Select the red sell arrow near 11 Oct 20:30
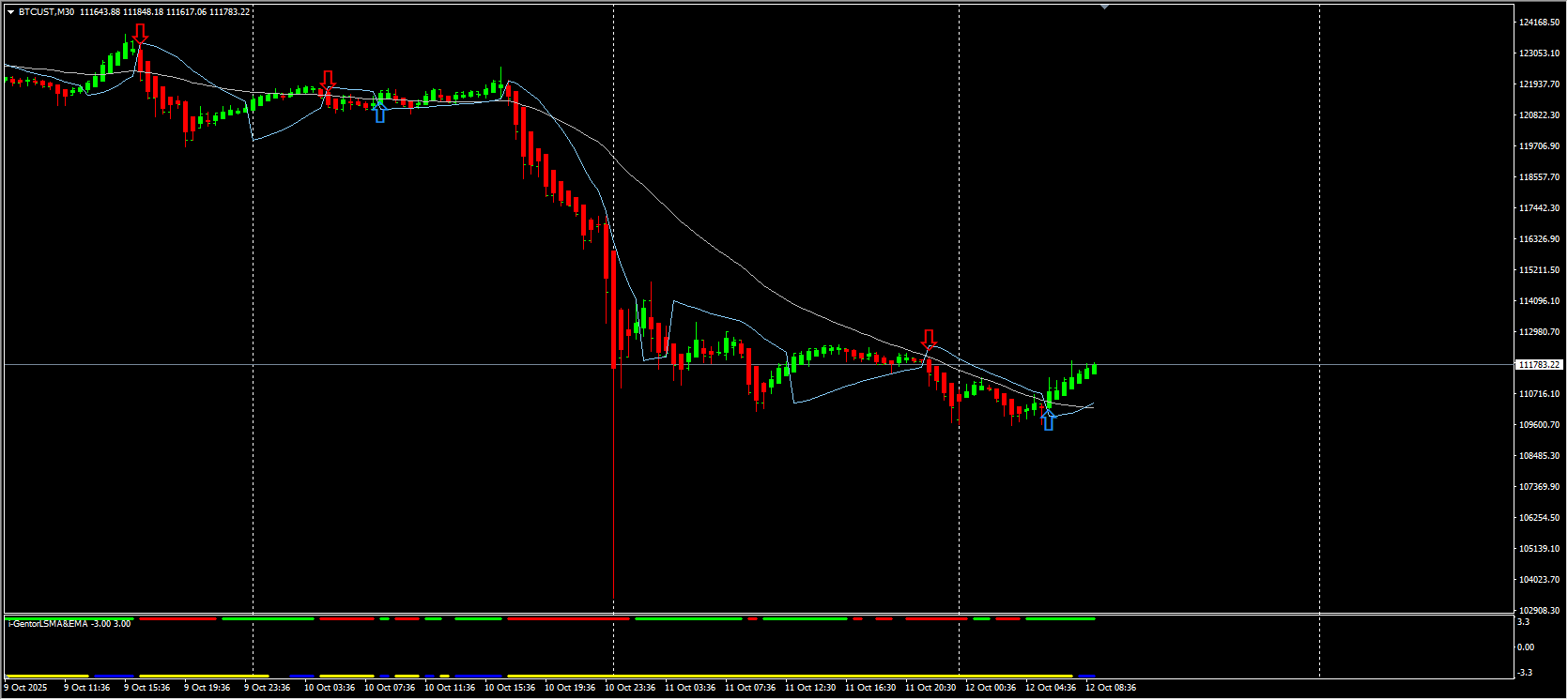This screenshot has height=700, width=1568. click(x=930, y=340)
